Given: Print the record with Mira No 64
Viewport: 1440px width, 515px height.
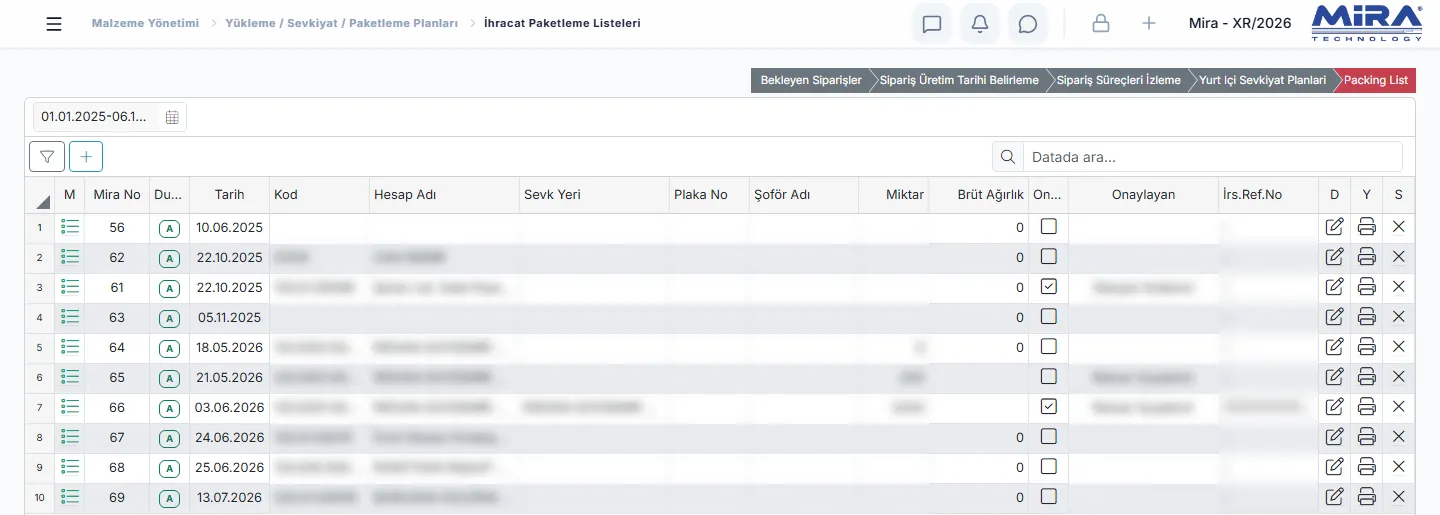Looking at the screenshot, I should [1367, 347].
